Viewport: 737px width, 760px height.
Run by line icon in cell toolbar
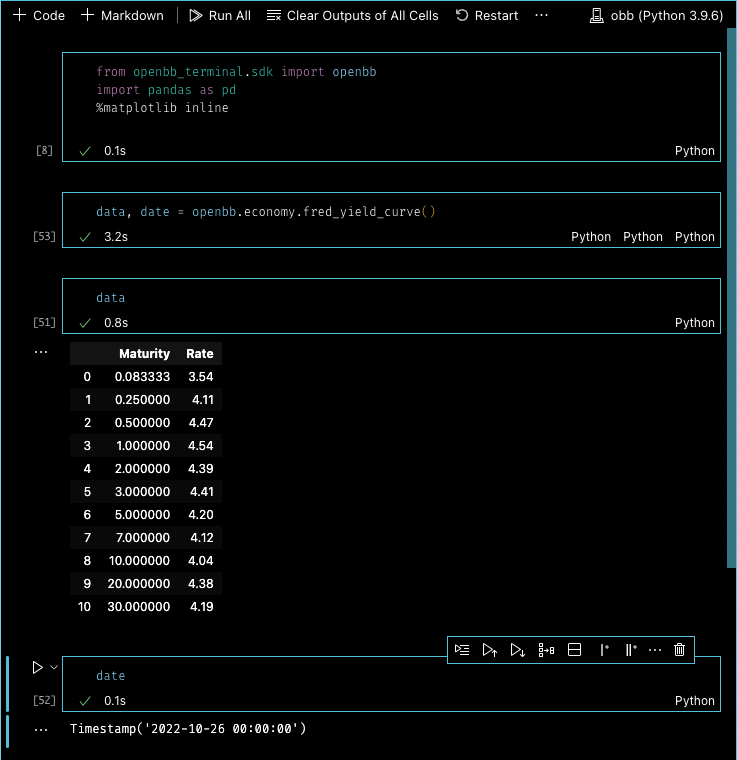click(x=462, y=649)
